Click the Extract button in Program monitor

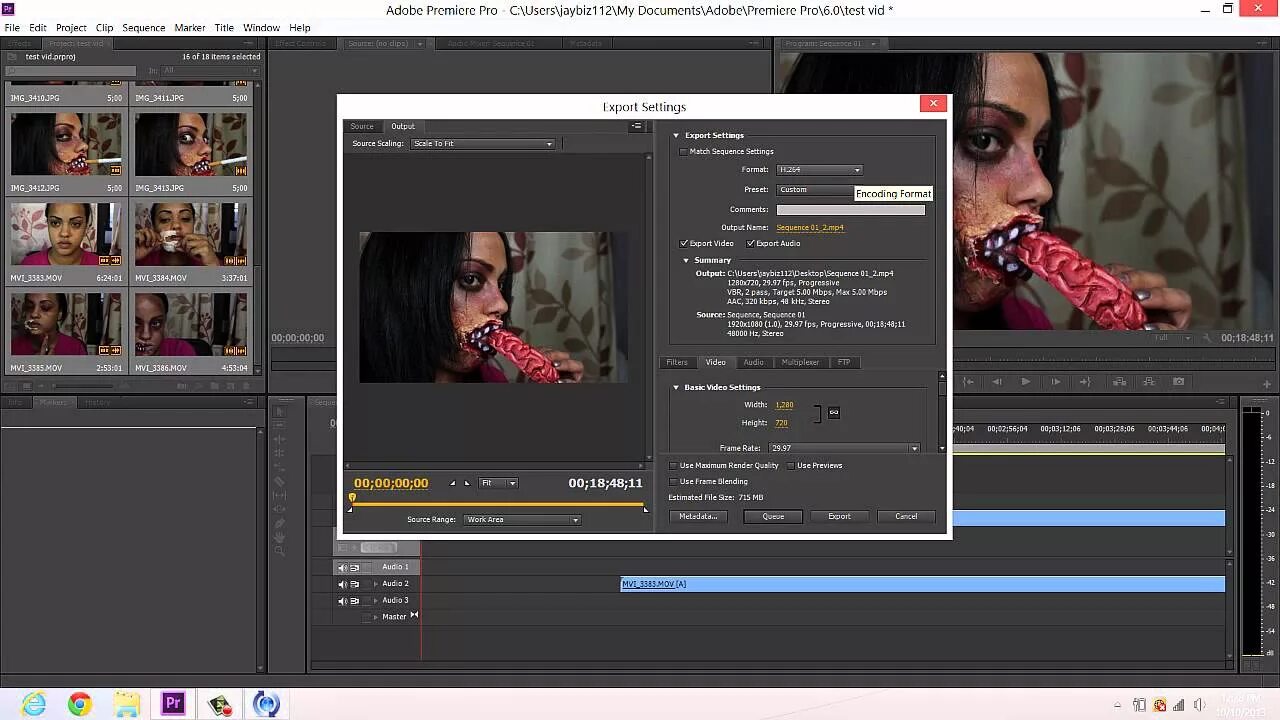[1147, 381]
